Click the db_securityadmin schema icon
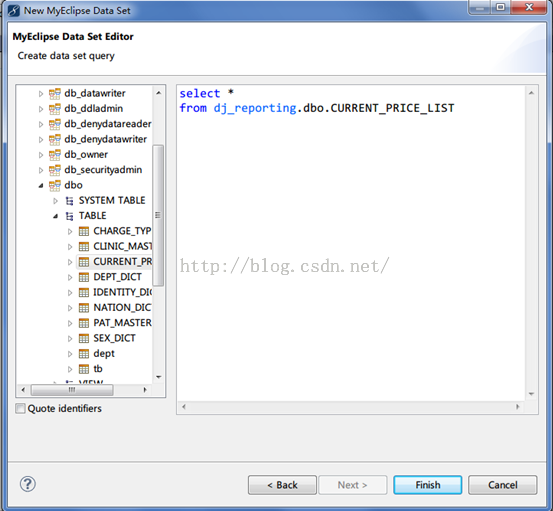This screenshot has width=553, height=511. point(55,170)
